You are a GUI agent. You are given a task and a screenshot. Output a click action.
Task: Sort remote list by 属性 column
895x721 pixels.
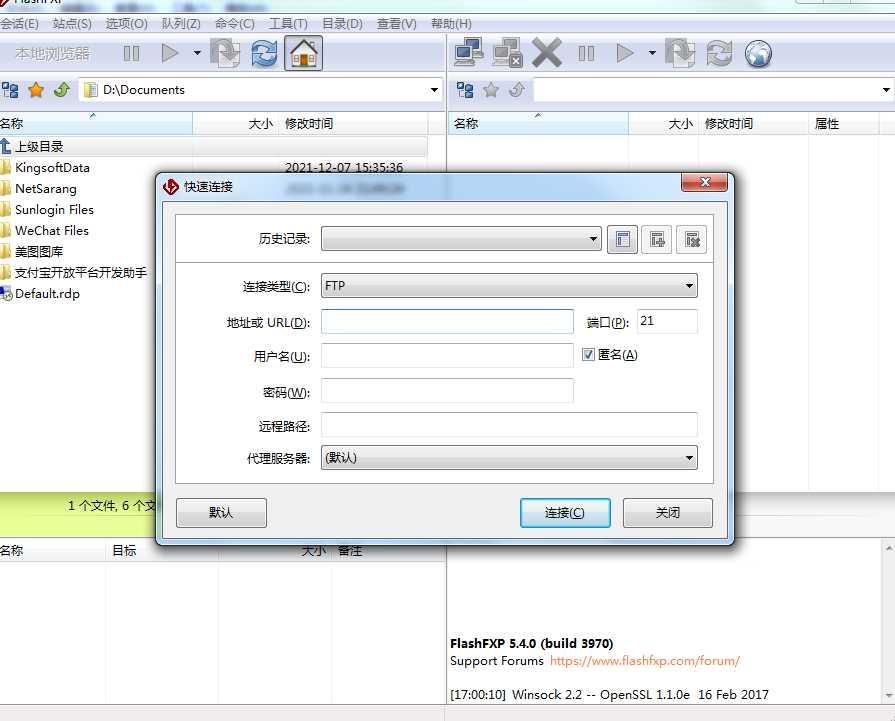click(x=844, y=123)
